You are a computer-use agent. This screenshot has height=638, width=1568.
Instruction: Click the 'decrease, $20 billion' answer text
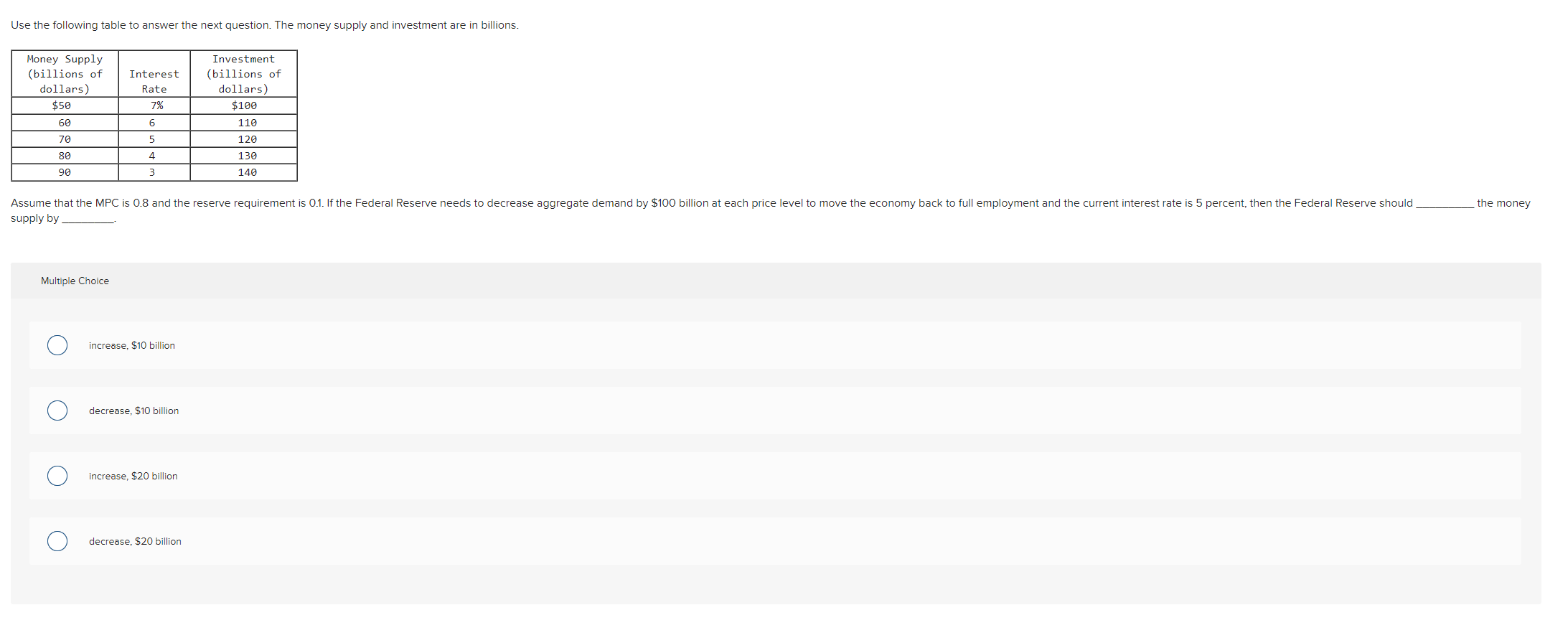click(x=134, y=541)
